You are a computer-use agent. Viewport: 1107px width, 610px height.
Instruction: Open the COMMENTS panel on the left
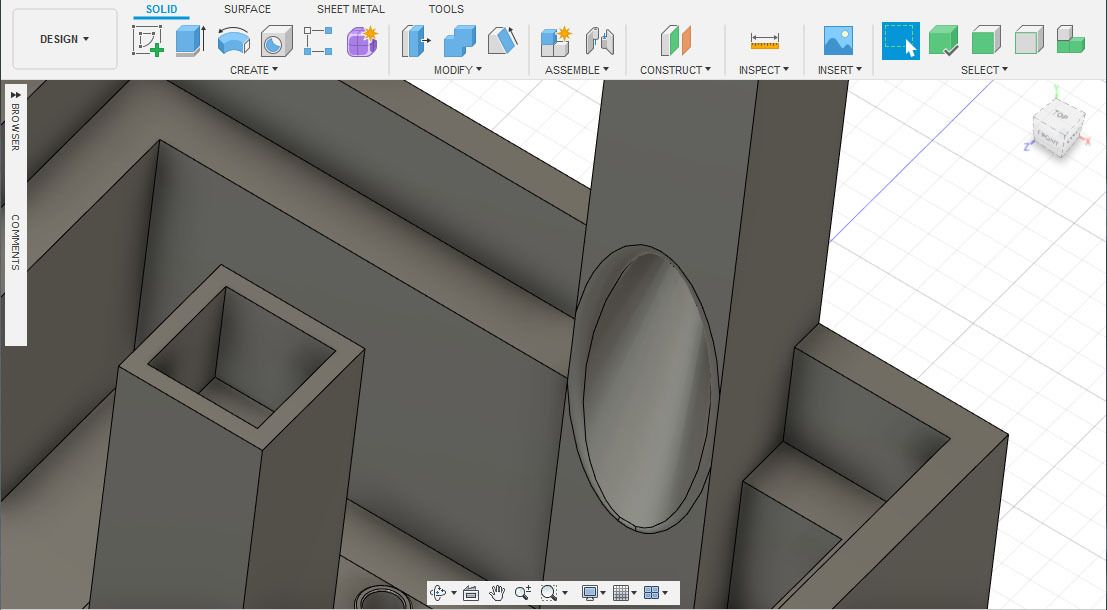click(14, 240)
